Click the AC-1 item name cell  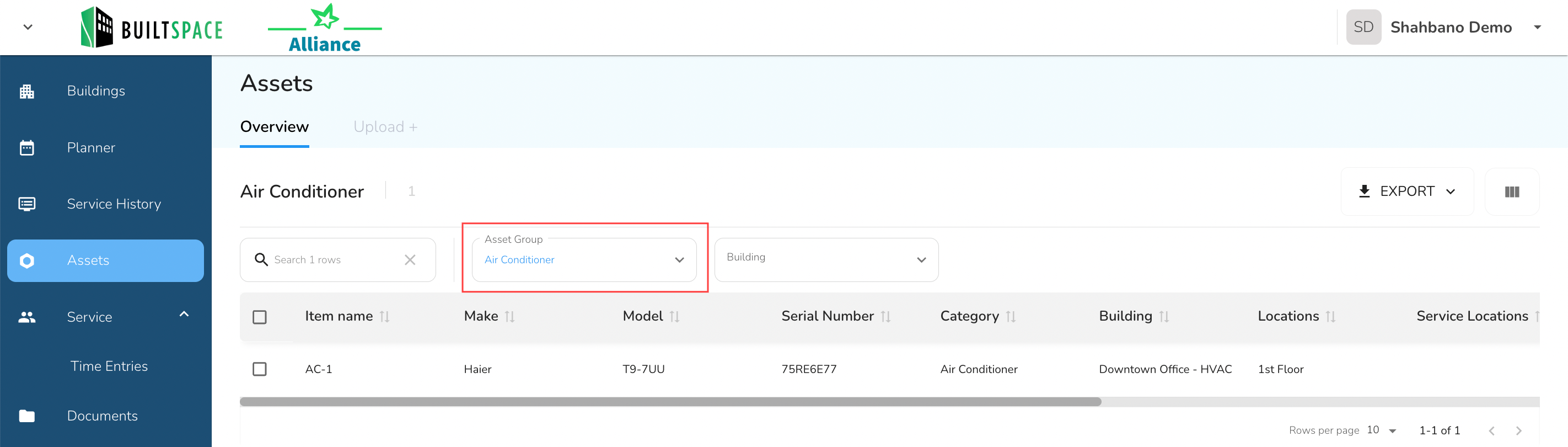[318, 369]
